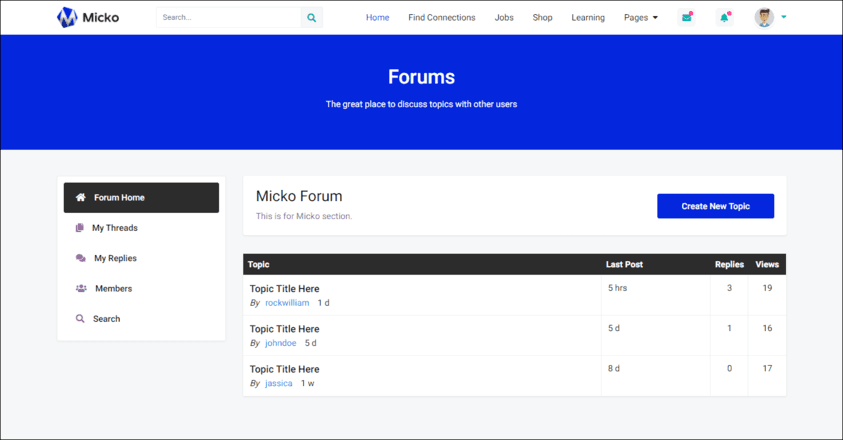Expand the Pages dropdown menu
843x440 pixels.
pyautogui.click(x=641, y=18)
